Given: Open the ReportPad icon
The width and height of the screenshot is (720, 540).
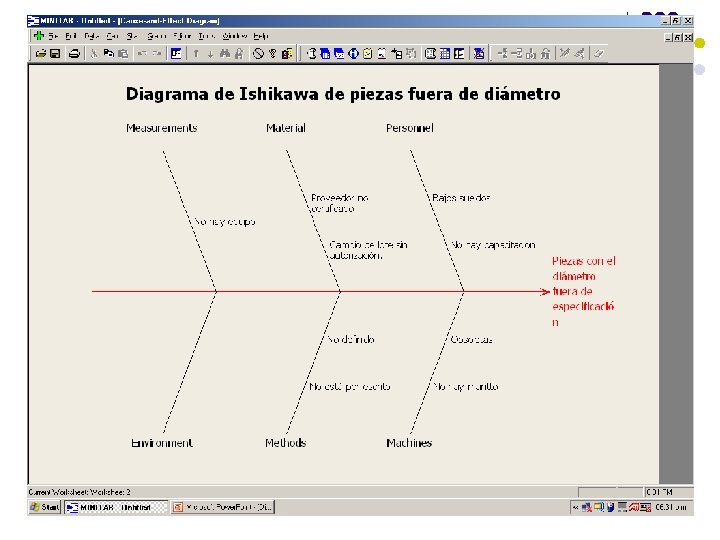Looking at the screenshot, I should (x=382, y=54).
